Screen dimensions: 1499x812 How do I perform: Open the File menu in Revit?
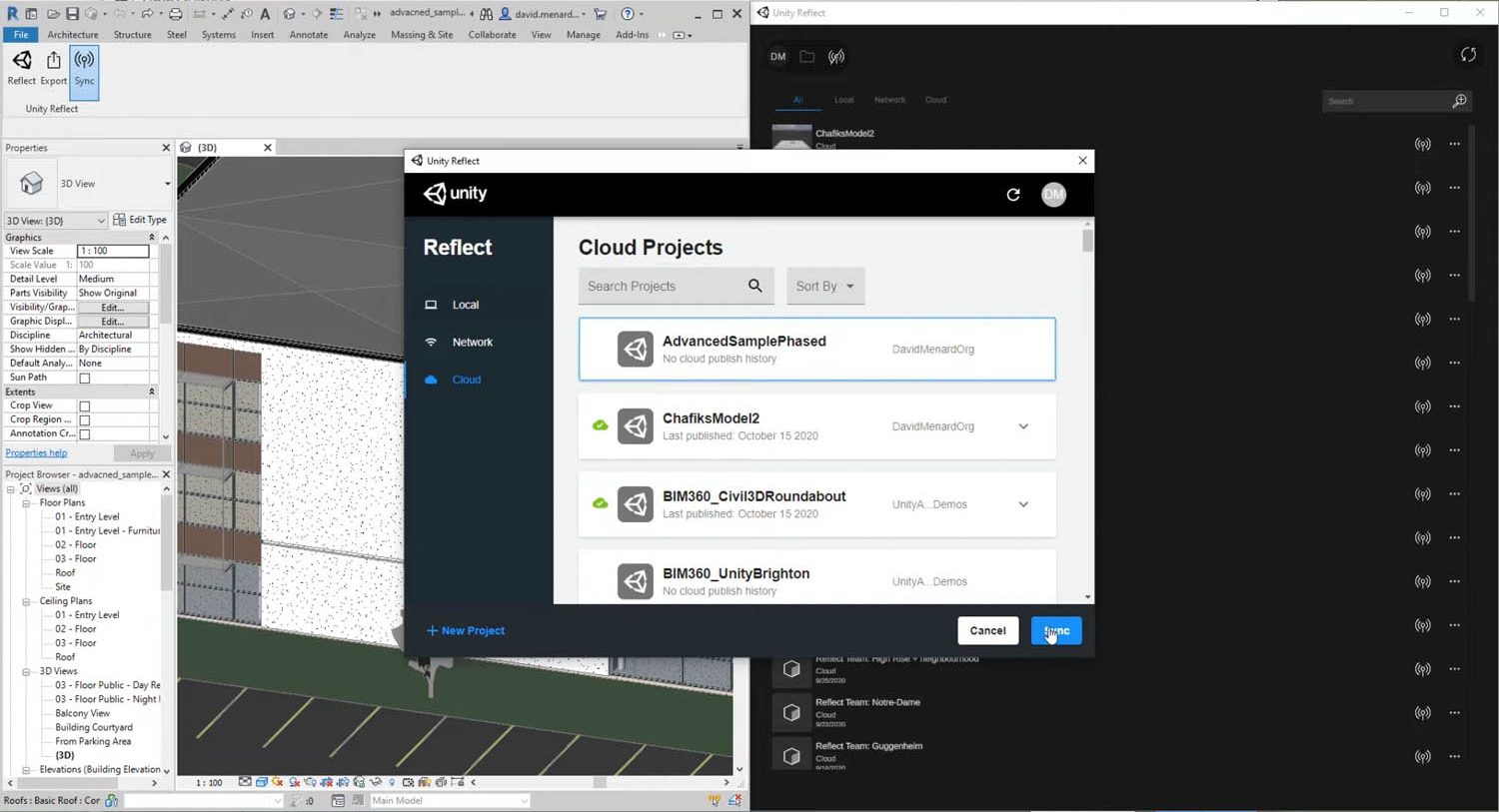point(20,35)
